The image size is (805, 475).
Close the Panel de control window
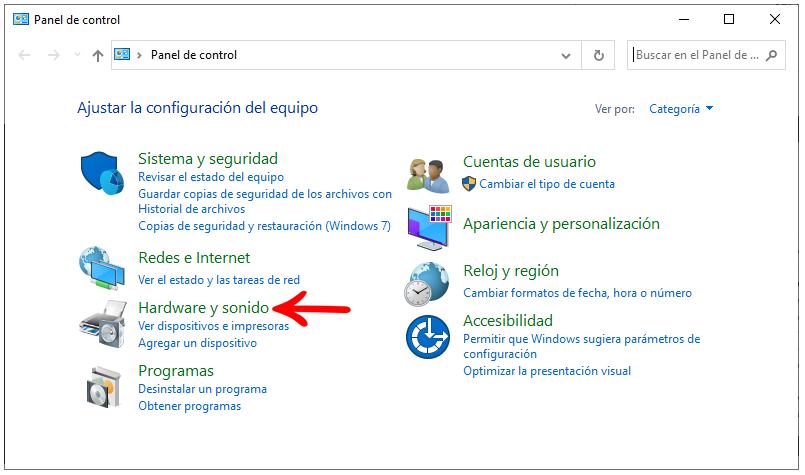pos(775,20)
